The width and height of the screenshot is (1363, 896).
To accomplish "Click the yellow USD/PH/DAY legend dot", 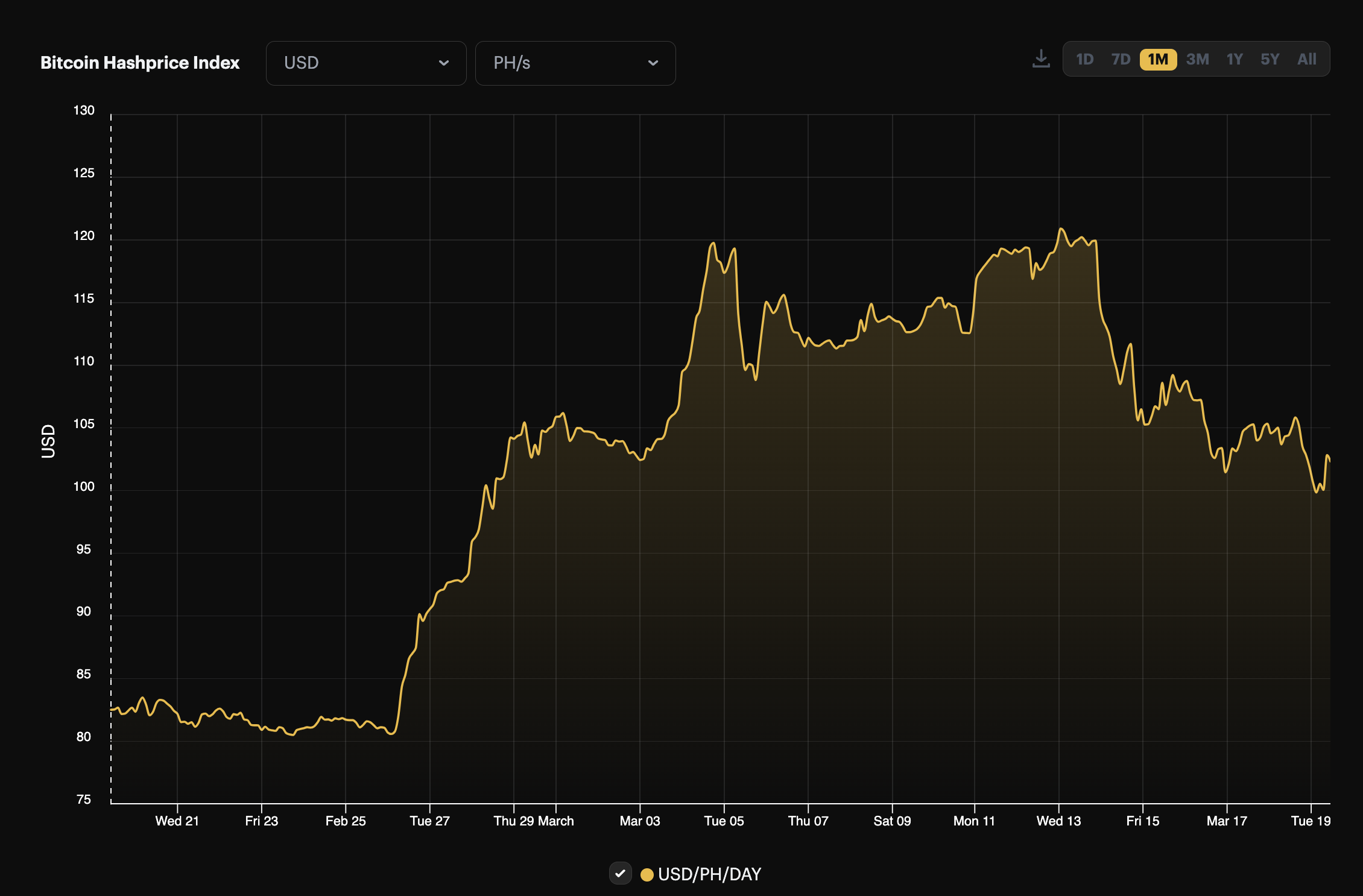I will click(x=647, y=874).
